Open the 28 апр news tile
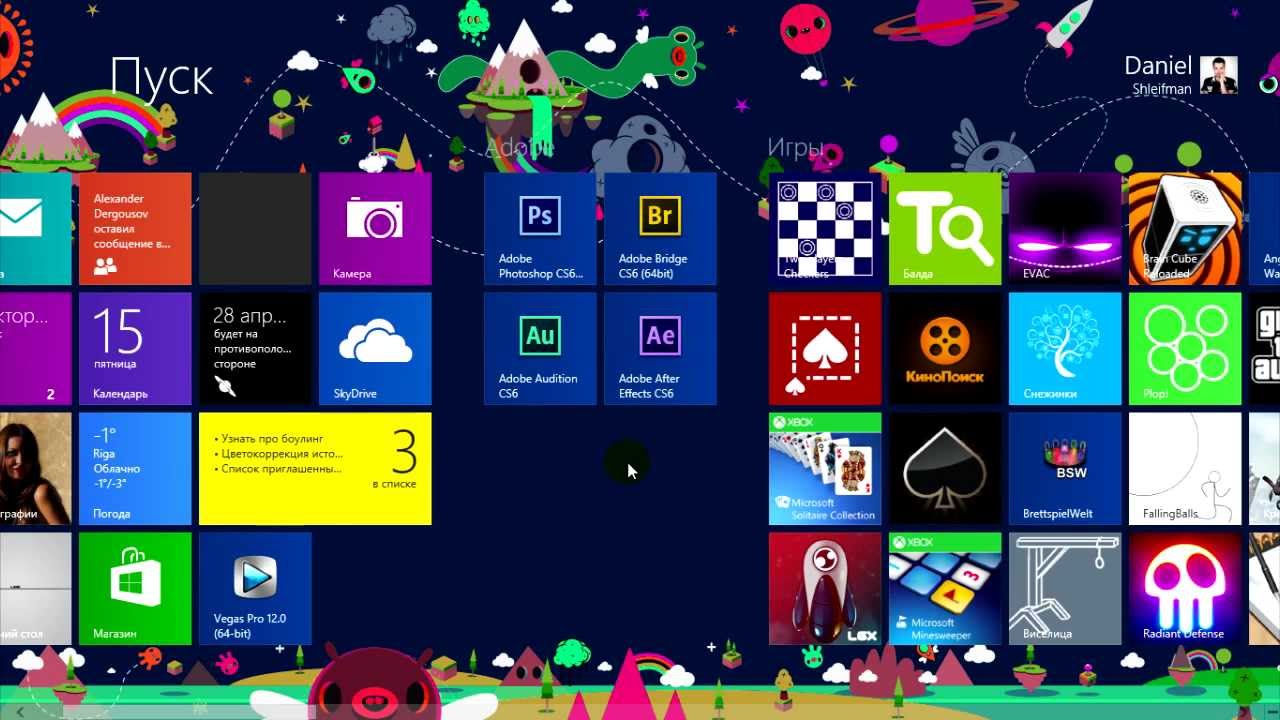This screenshot has width=1280, height=720. (255, 349)
